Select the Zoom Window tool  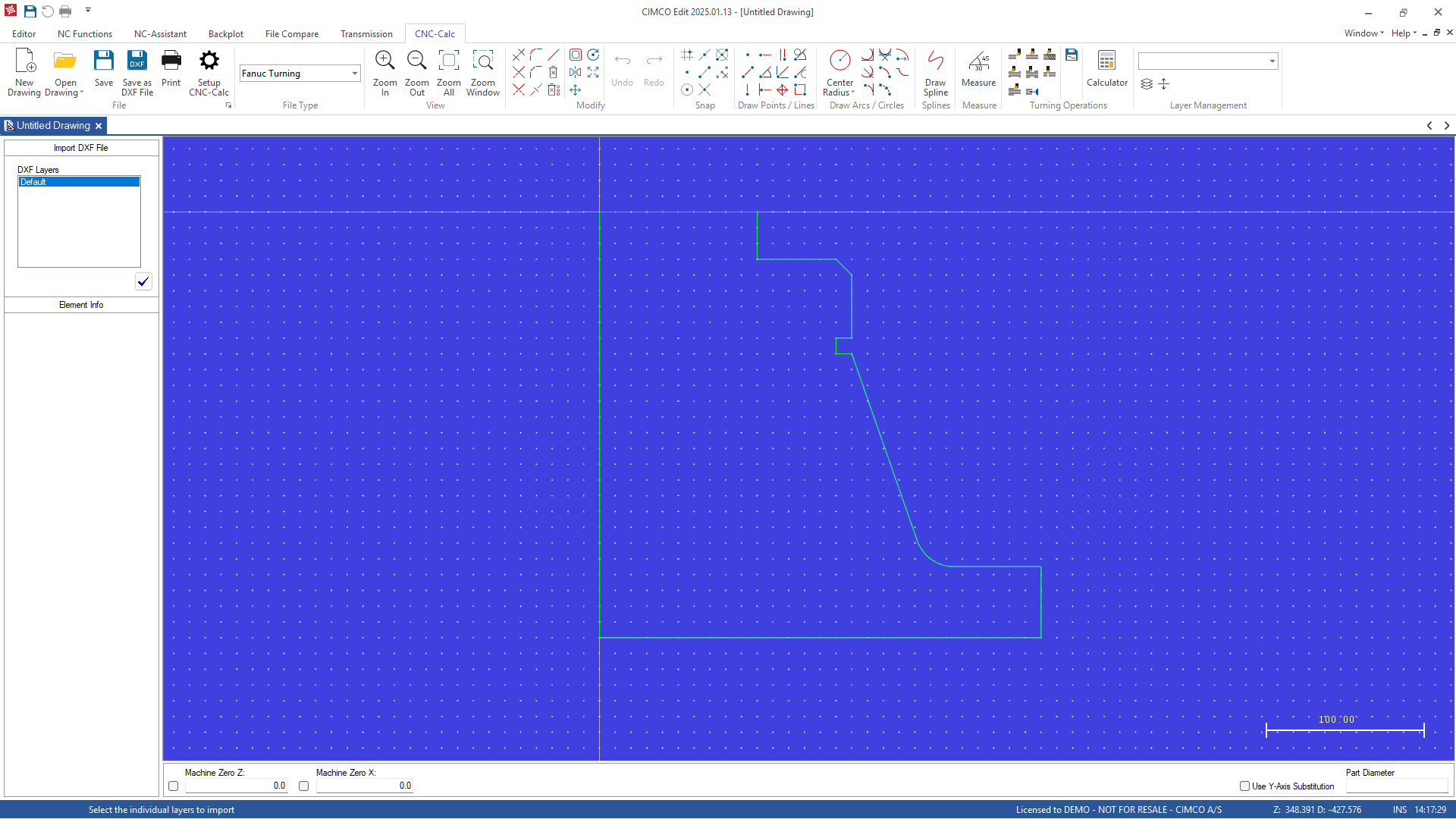[x=483, y=72]
